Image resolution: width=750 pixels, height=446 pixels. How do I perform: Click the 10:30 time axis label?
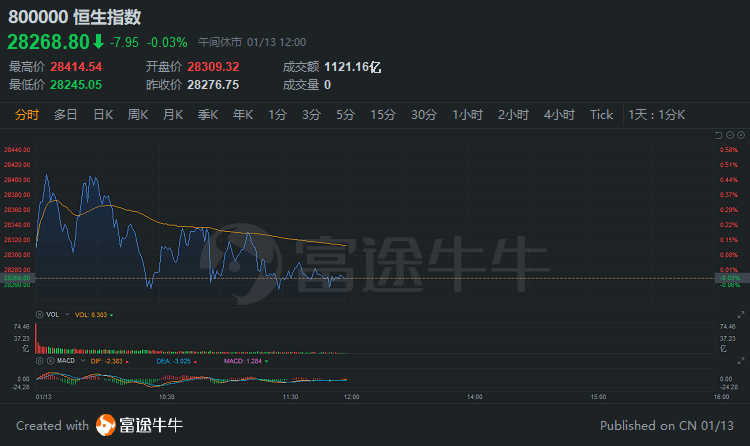[x=166, y=397]
